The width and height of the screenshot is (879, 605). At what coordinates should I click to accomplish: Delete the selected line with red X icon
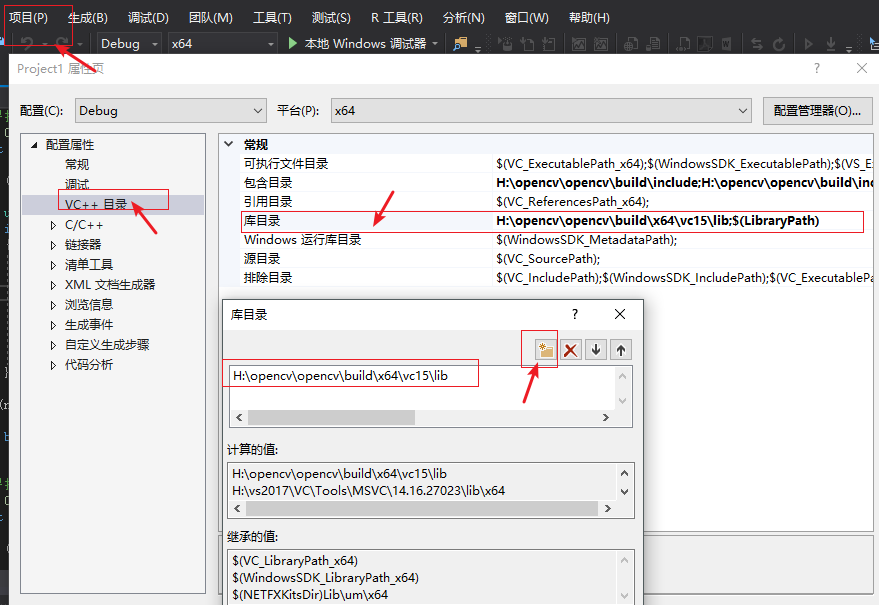pyautogui.click(x=571, y=350)
